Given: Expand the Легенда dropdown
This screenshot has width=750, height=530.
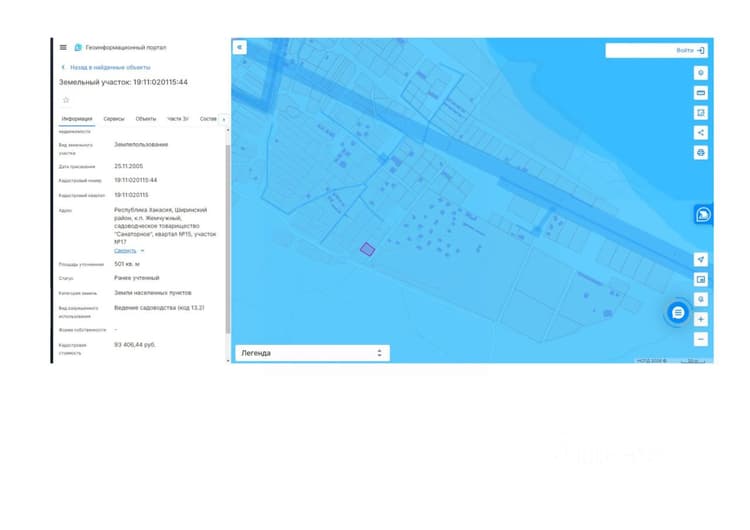Looking at the screenshot, I should 312,353.
